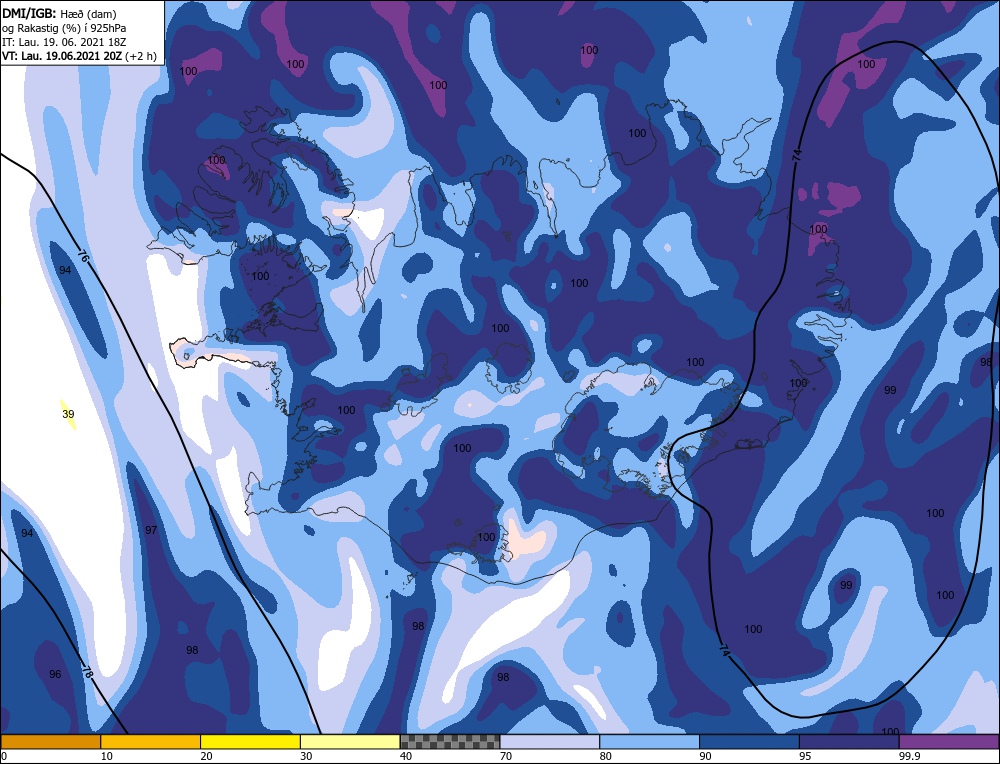1000x764 pixels.
Task: Click the '80' legend scale number
Action: [x=606, y=756]
